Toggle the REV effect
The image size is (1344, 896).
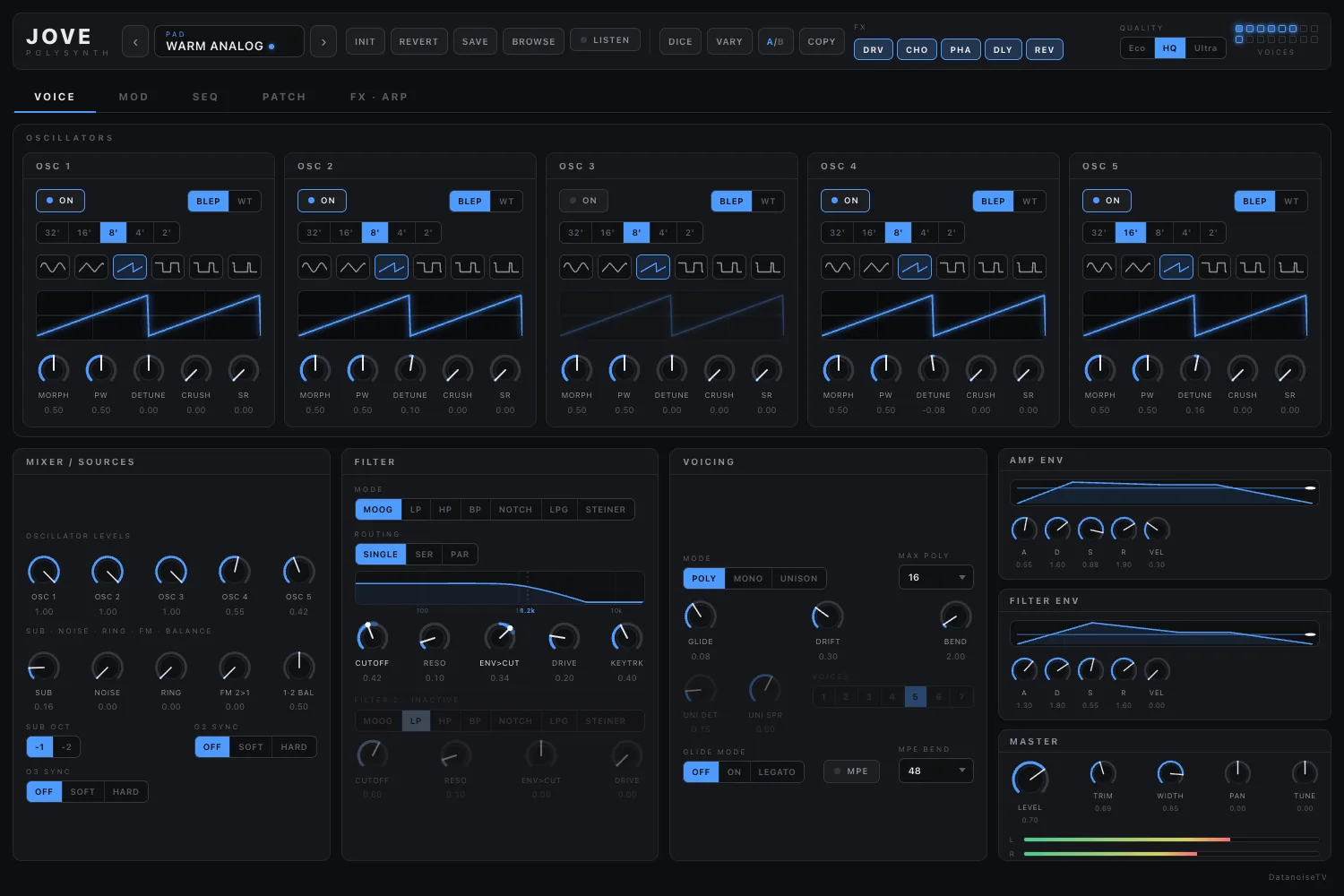pos(1045,50)
